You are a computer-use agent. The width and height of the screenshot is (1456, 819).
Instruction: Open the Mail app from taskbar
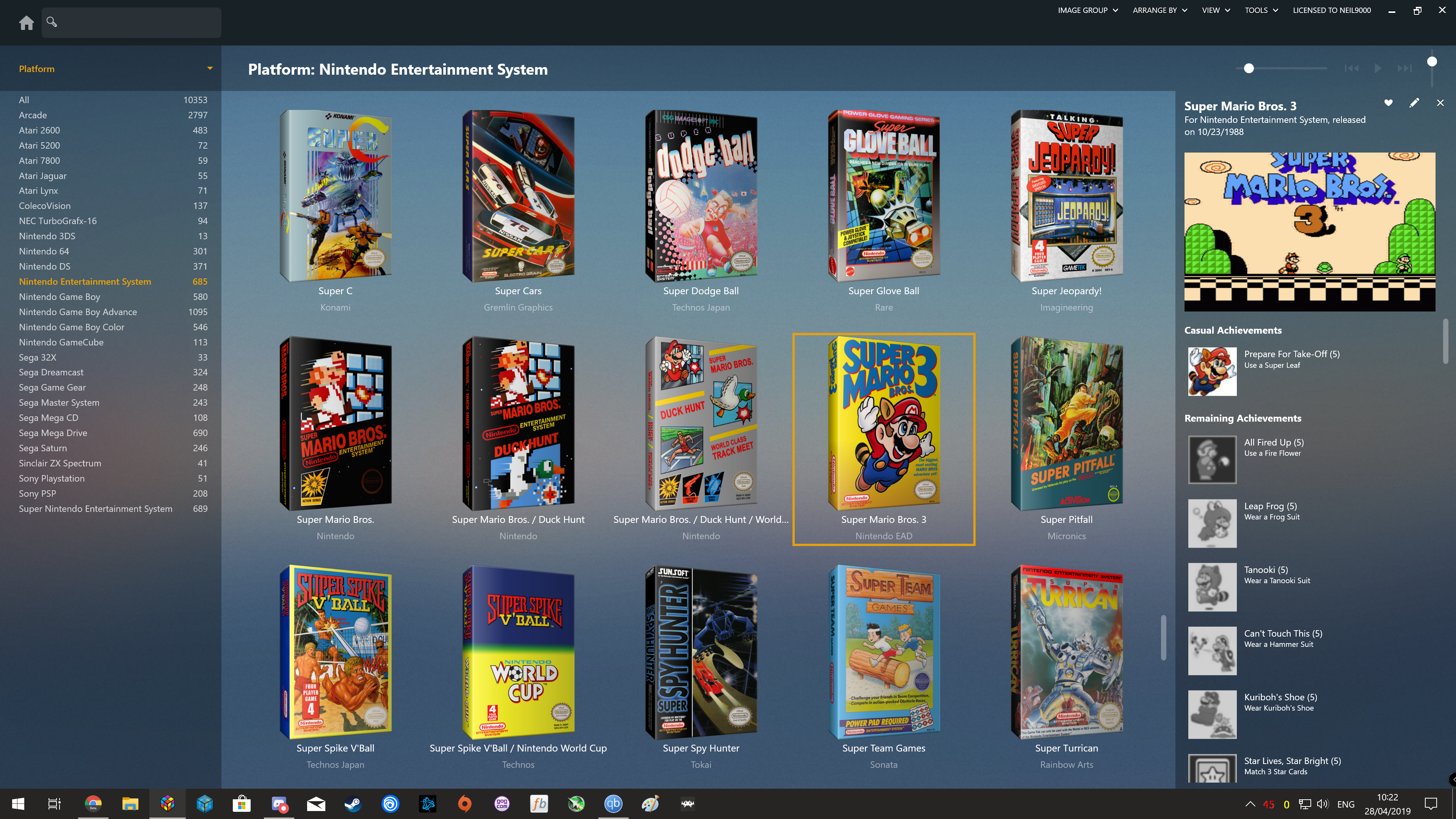[x=316, y=803]
